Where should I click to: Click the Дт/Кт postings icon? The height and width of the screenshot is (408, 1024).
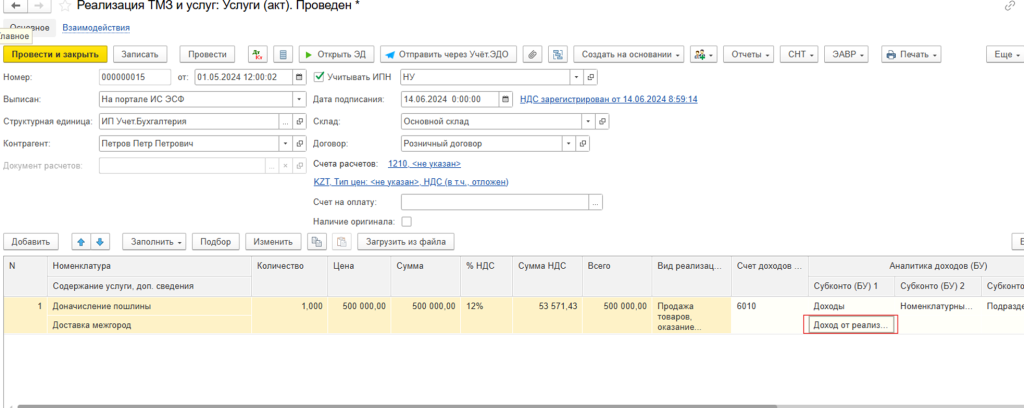point(259,54)
